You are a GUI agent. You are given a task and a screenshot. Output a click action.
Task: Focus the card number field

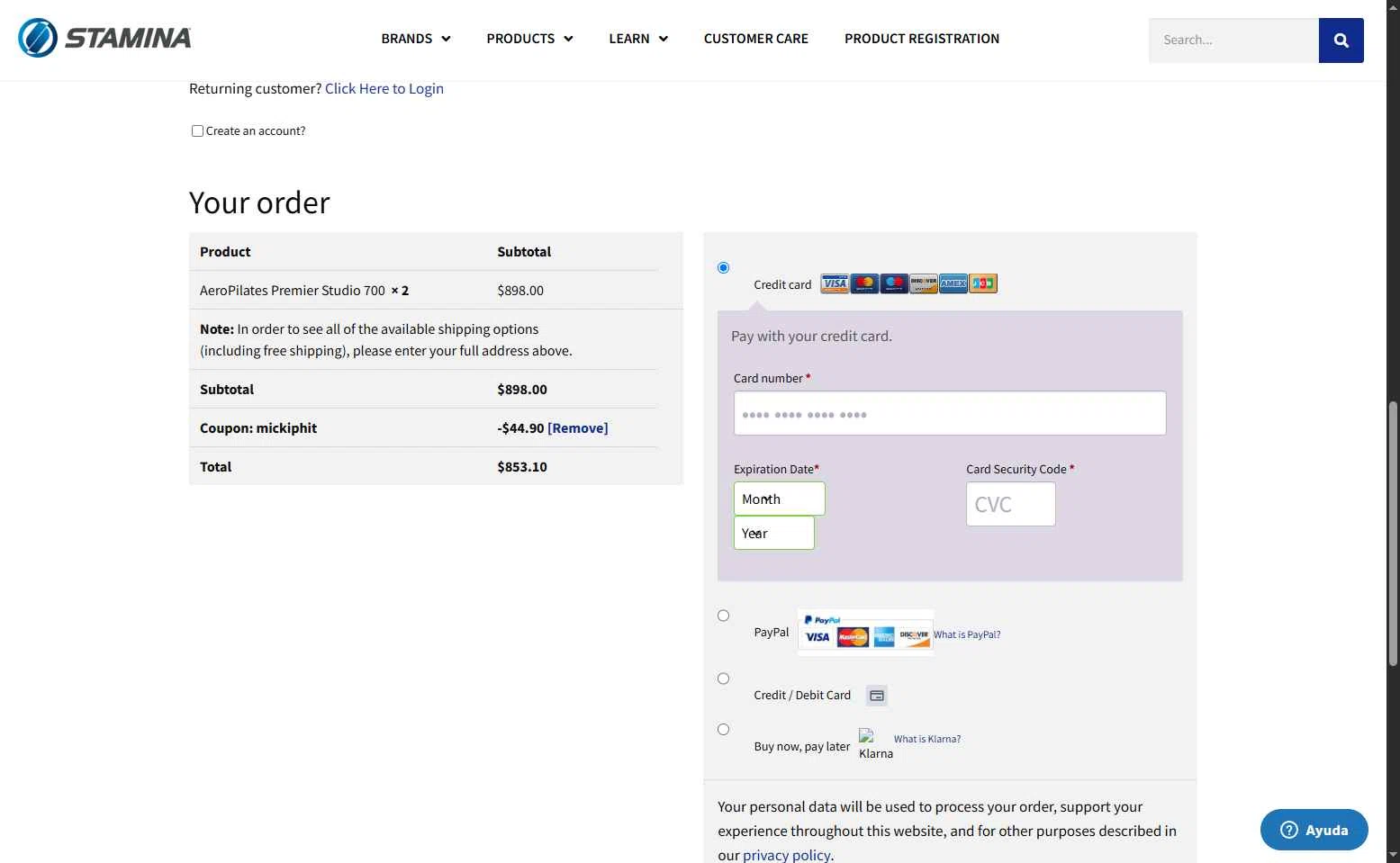coord(950,413)
